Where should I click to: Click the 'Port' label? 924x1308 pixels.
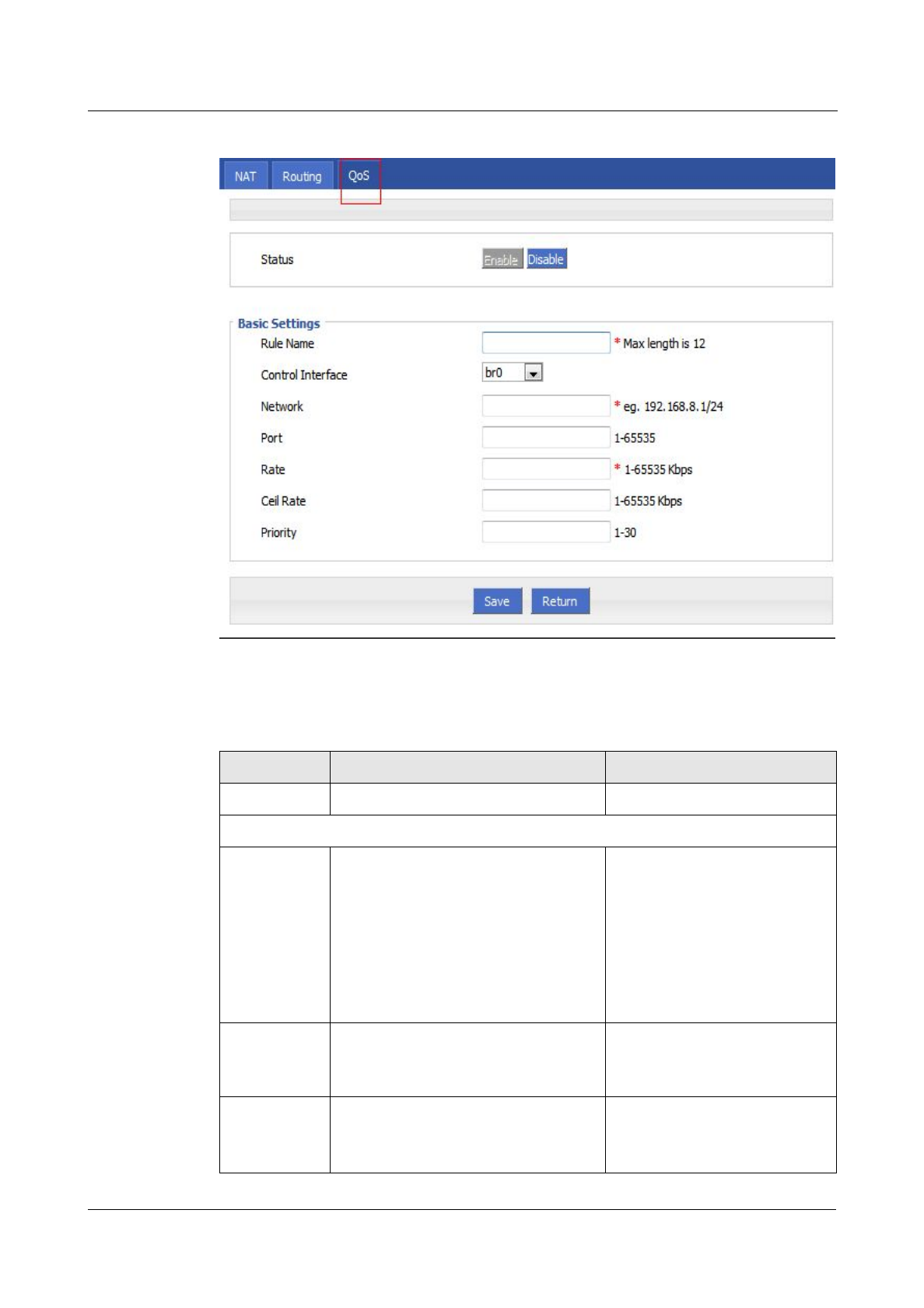click(271, 438)
